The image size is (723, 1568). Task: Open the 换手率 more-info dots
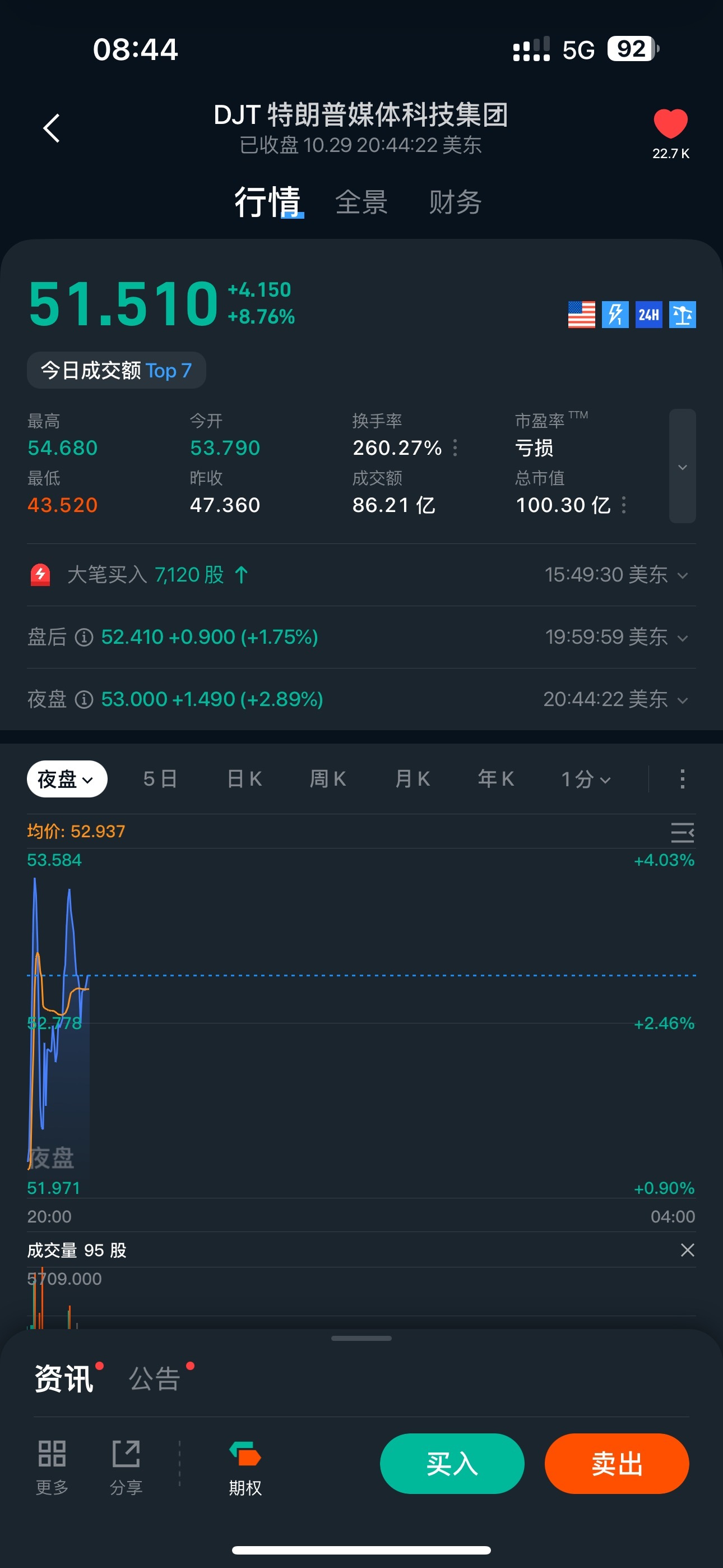(x=455, y=448)
